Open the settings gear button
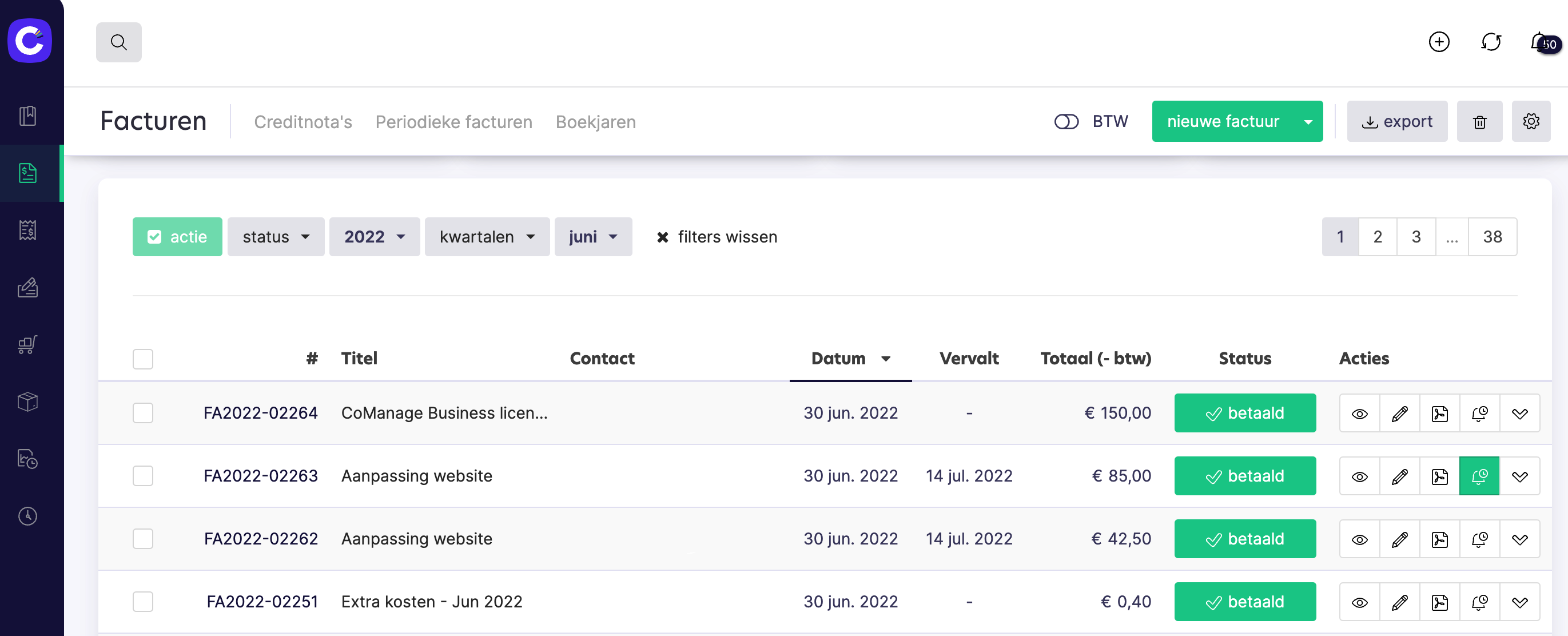This screenshot has height=636, width=1568. tap(1531, 121)
